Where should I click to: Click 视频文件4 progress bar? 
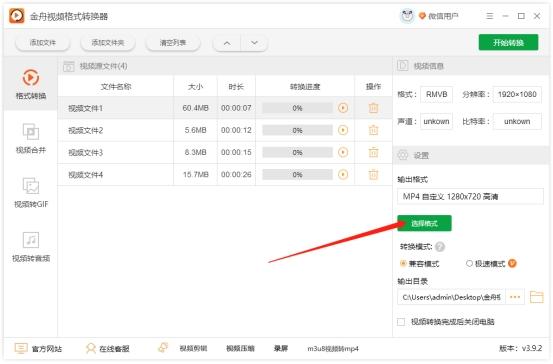click(297, 174)
